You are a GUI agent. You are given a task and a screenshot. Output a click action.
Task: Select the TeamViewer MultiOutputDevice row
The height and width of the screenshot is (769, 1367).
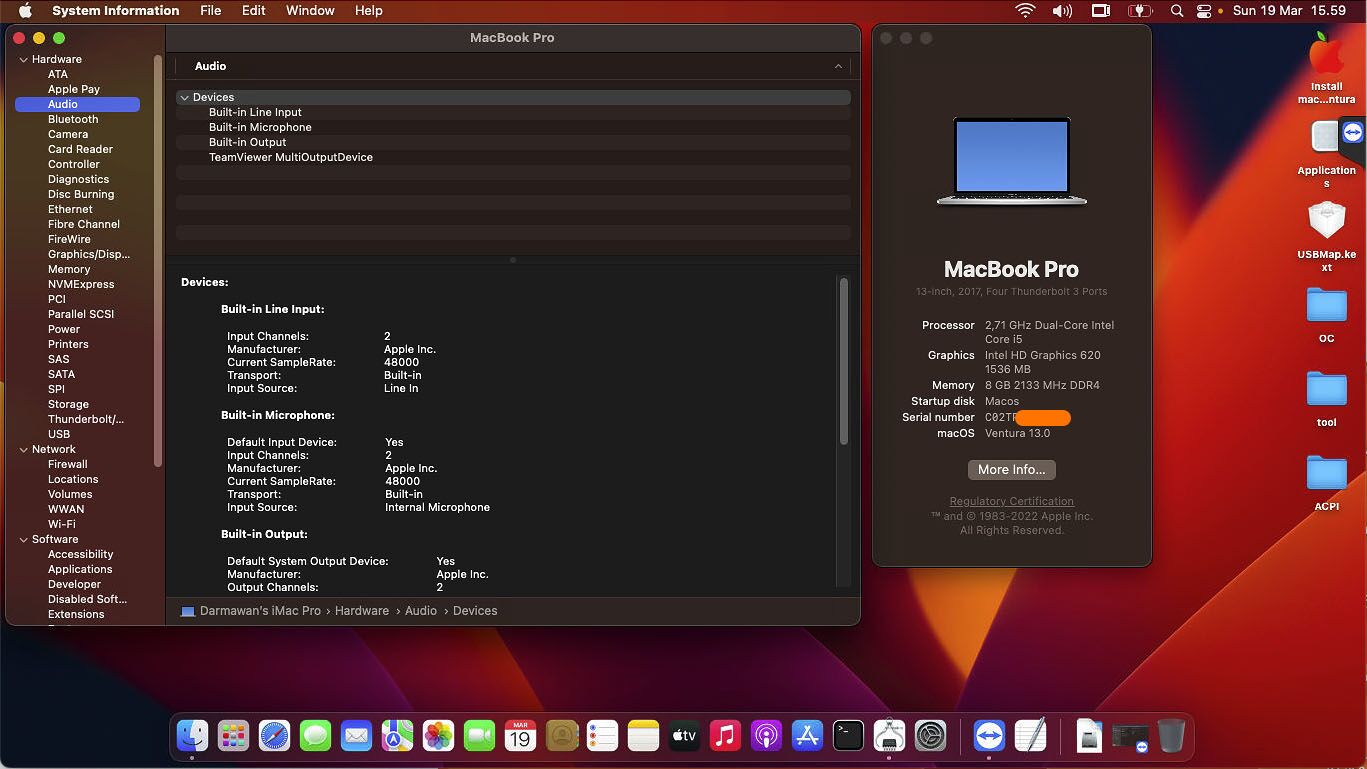[290, 157]
